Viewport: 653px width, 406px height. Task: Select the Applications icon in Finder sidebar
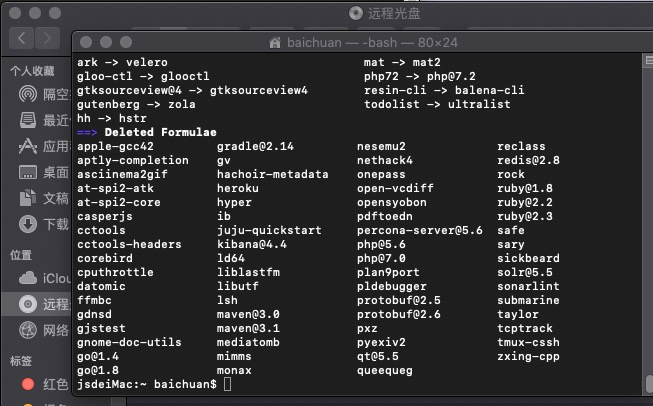tap(28, 146)
